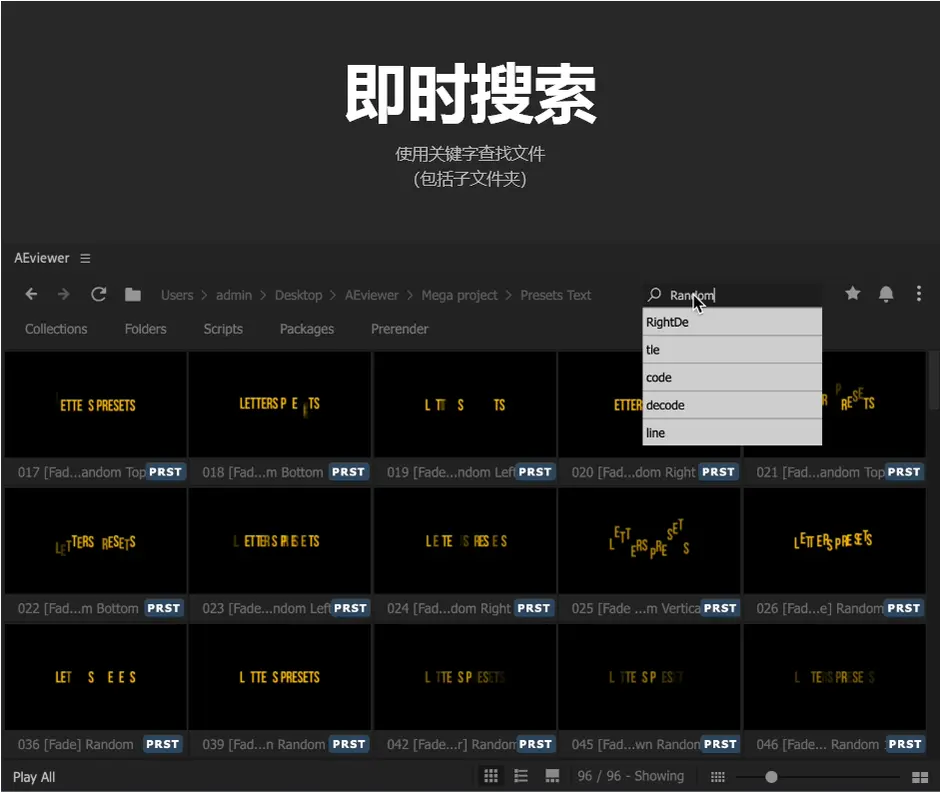This screenshot has width=940, height=792.
Task: Click the '020 [Fad...dom Right' label
Action: click(x=633, y=472)
